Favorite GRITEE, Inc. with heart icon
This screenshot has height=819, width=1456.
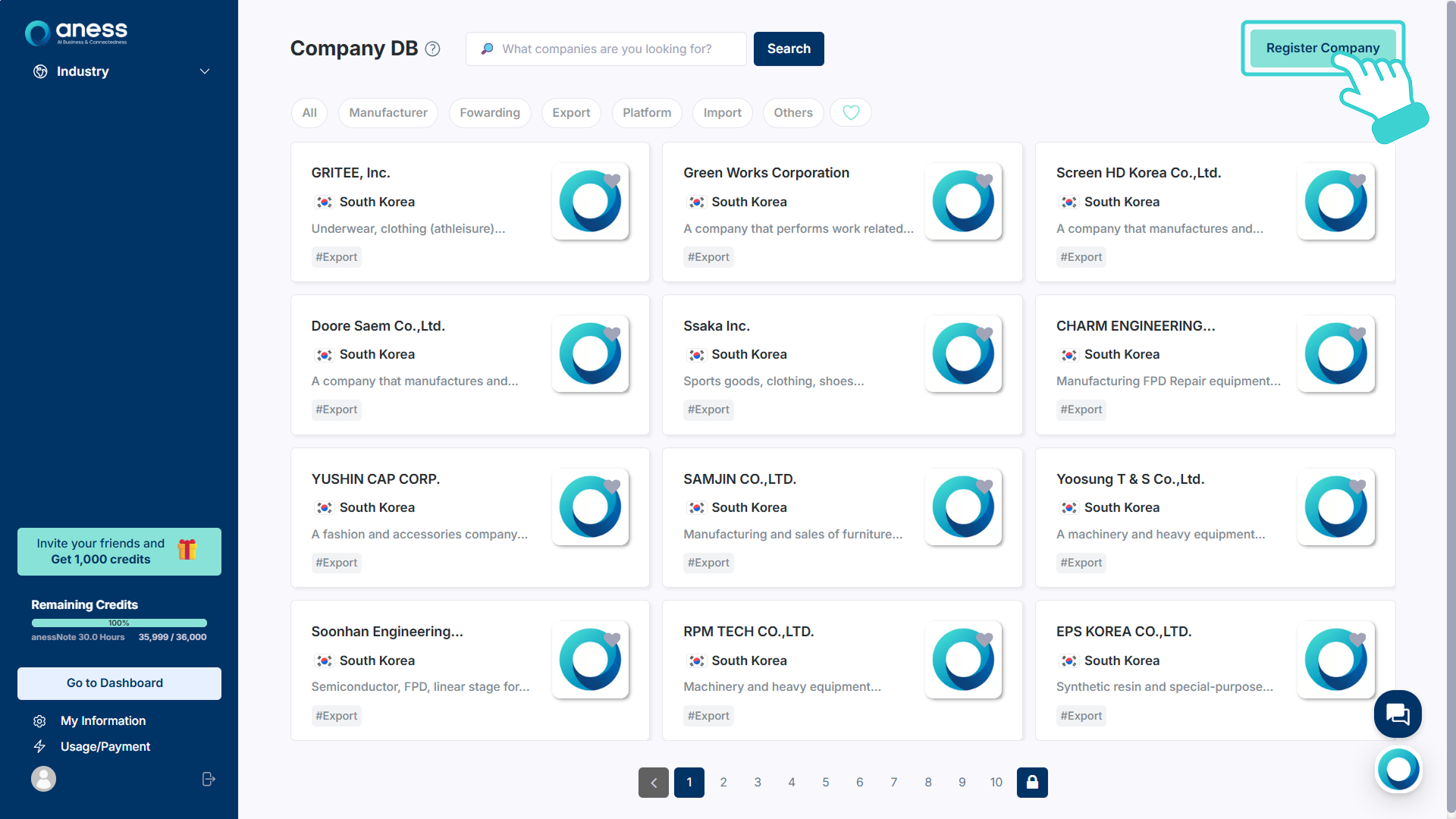612,180
